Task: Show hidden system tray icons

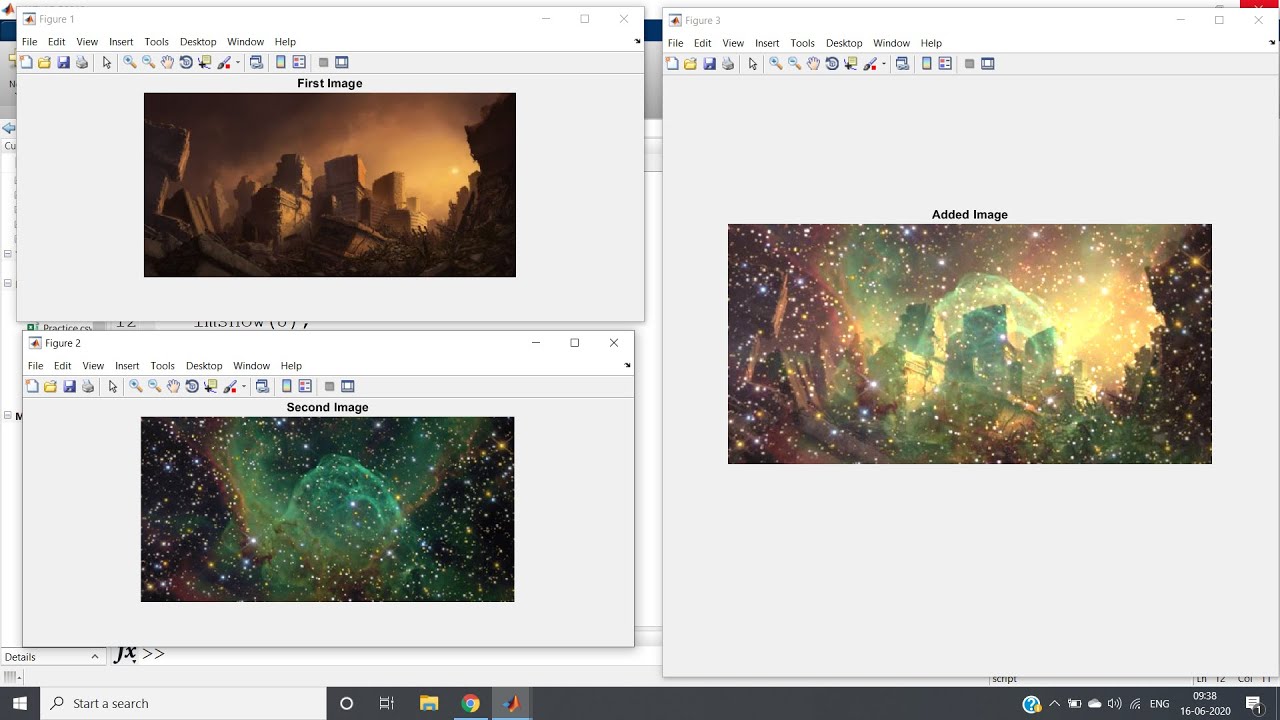Action: pos(1054,704)
